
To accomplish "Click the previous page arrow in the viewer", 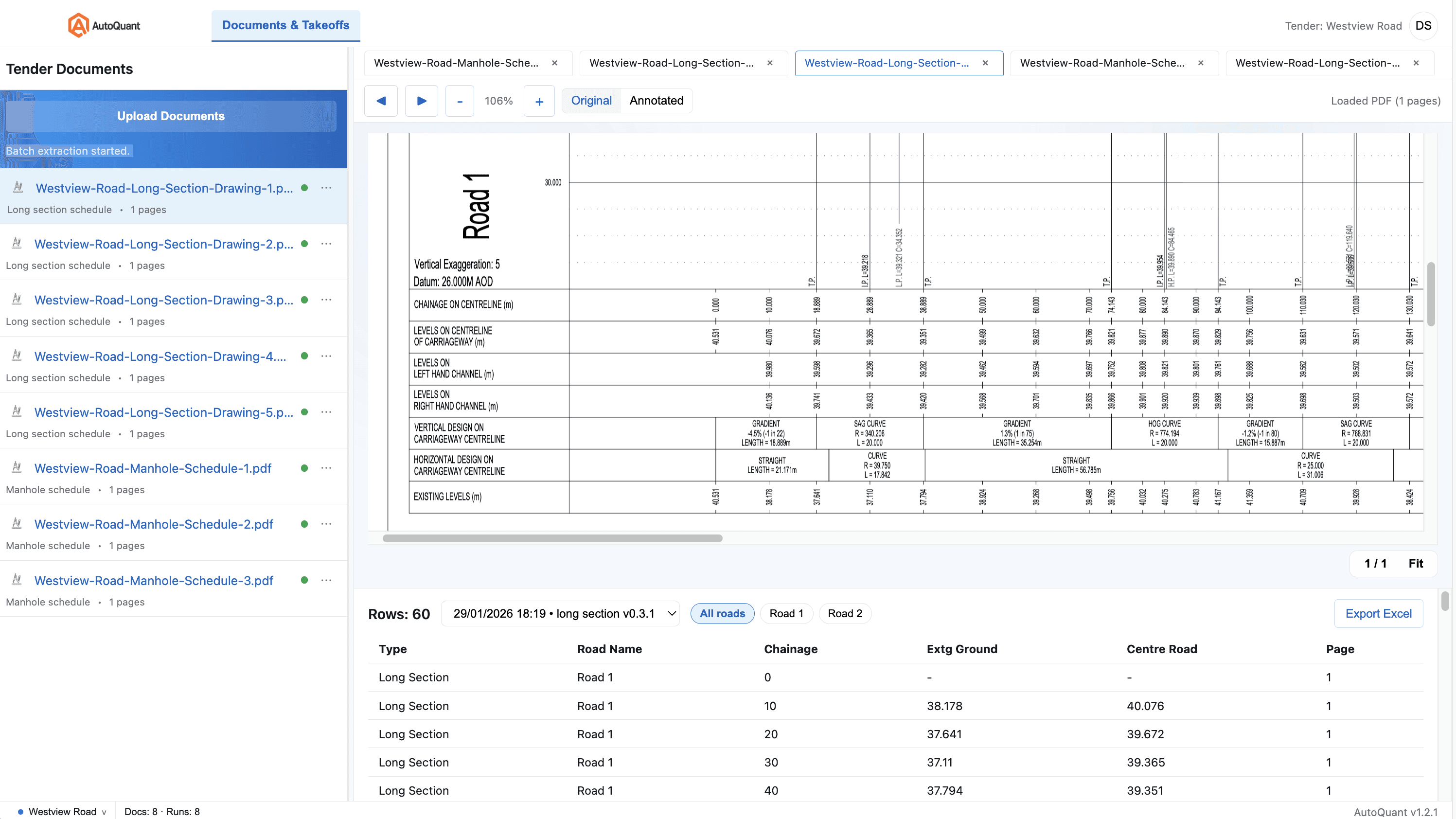I will [380, 101].
